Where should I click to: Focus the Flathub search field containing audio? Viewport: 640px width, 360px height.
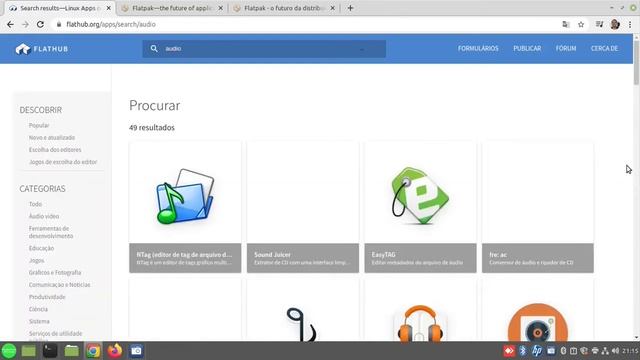coord(264,49)
